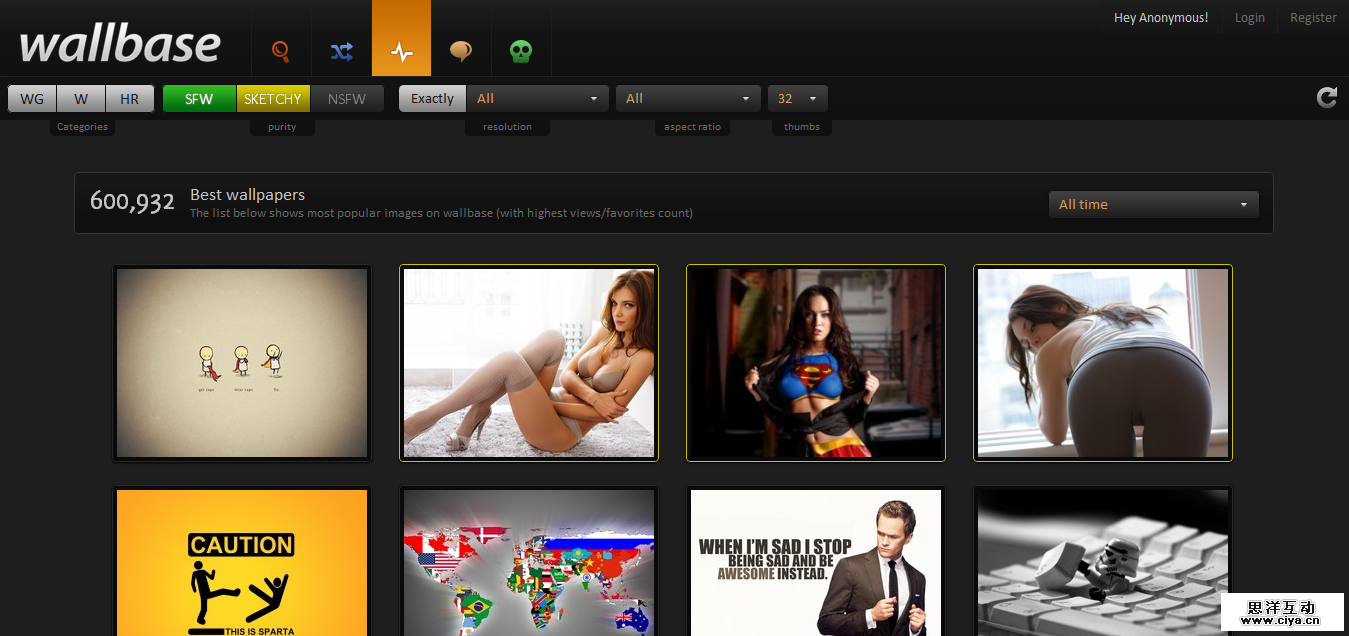Image resolution: width=1349 pixels, height=636 pixels.
Task: Toggle the Exactly resolution button
Action: (432, 98)
